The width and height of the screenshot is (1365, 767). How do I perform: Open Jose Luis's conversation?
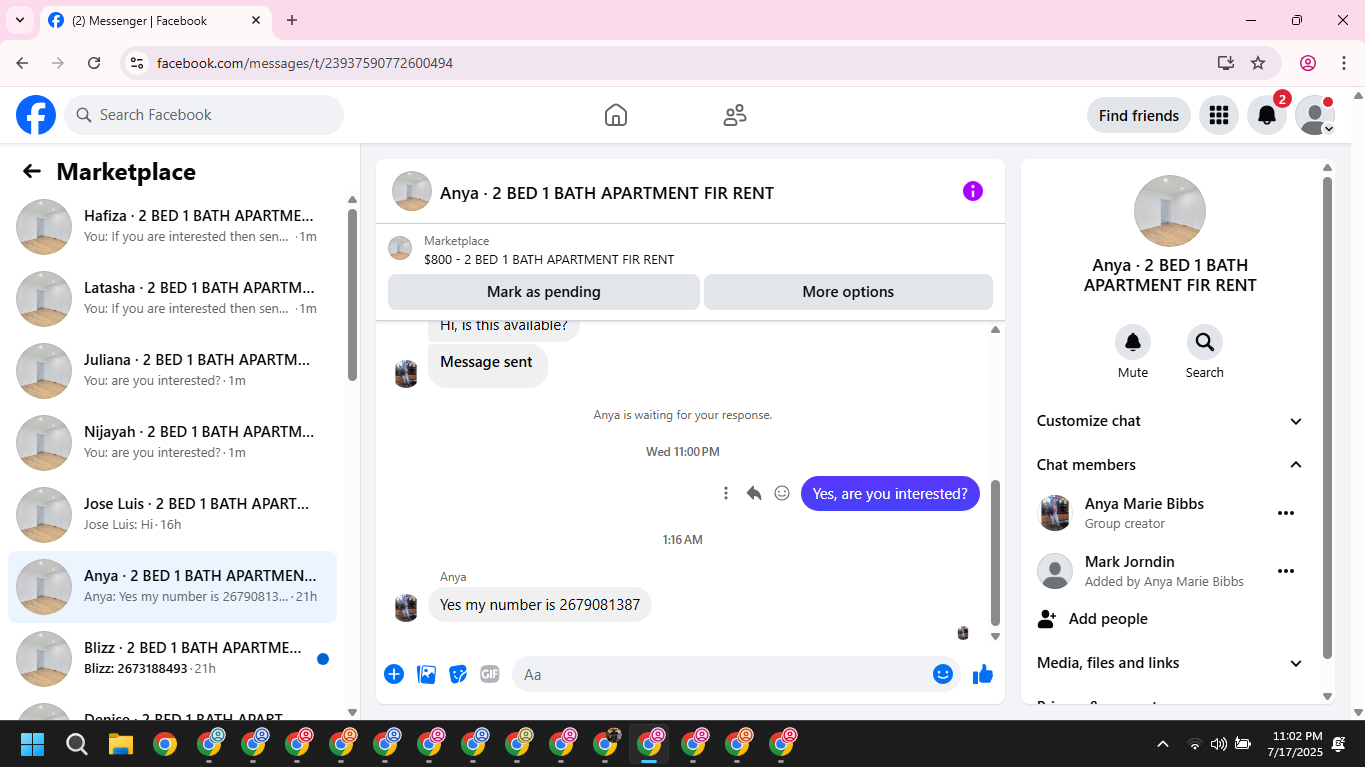[x=172, y=514]
